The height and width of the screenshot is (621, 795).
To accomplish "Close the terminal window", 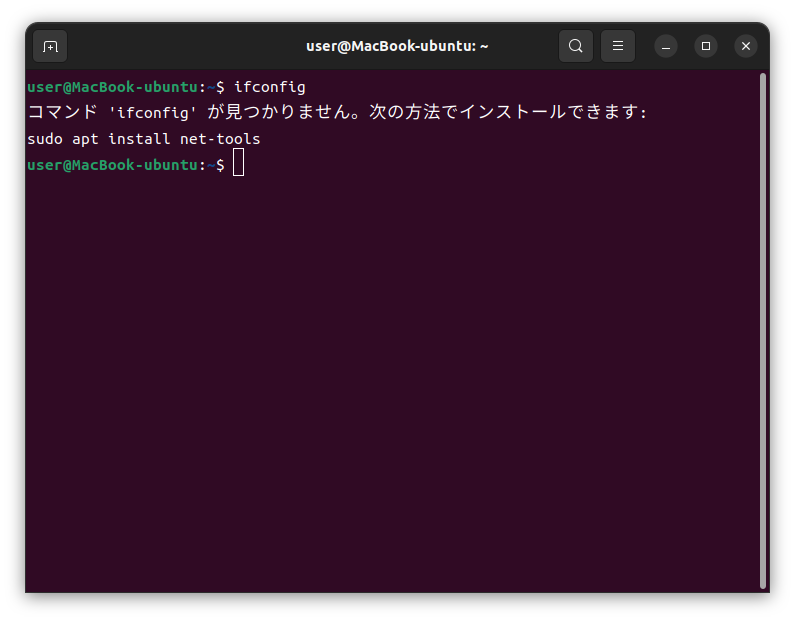I will pos(746,46).
